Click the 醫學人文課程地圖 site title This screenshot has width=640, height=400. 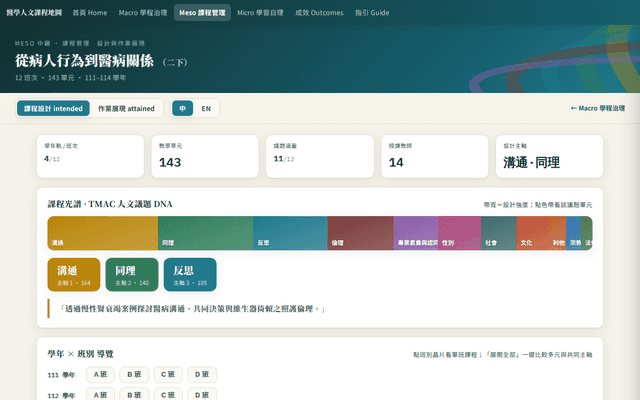click(34, 13)
